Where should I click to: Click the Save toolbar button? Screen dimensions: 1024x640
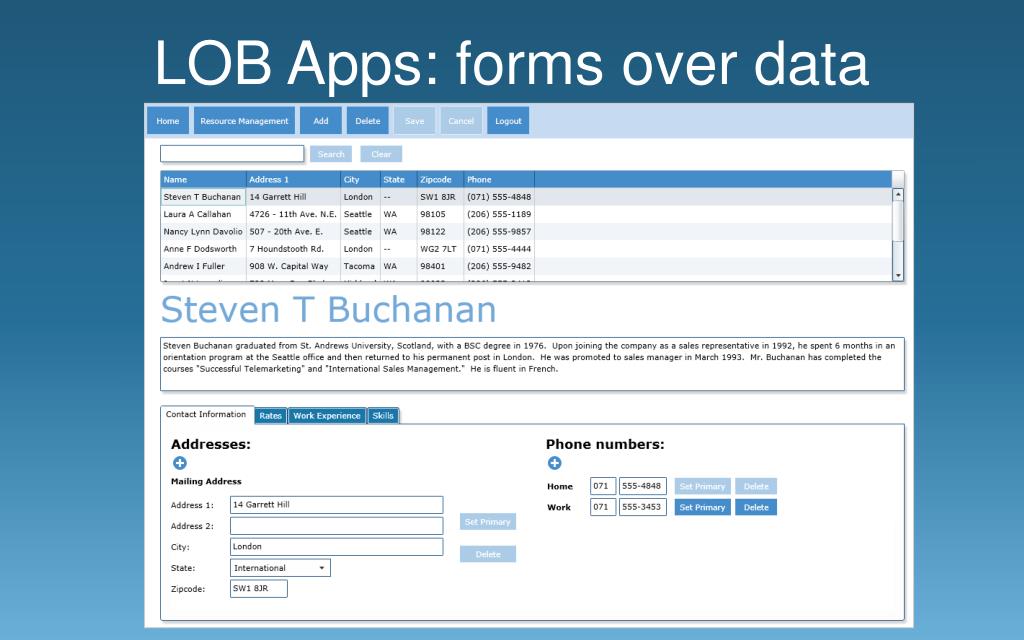pyautogui.click(x=415, y=121)
